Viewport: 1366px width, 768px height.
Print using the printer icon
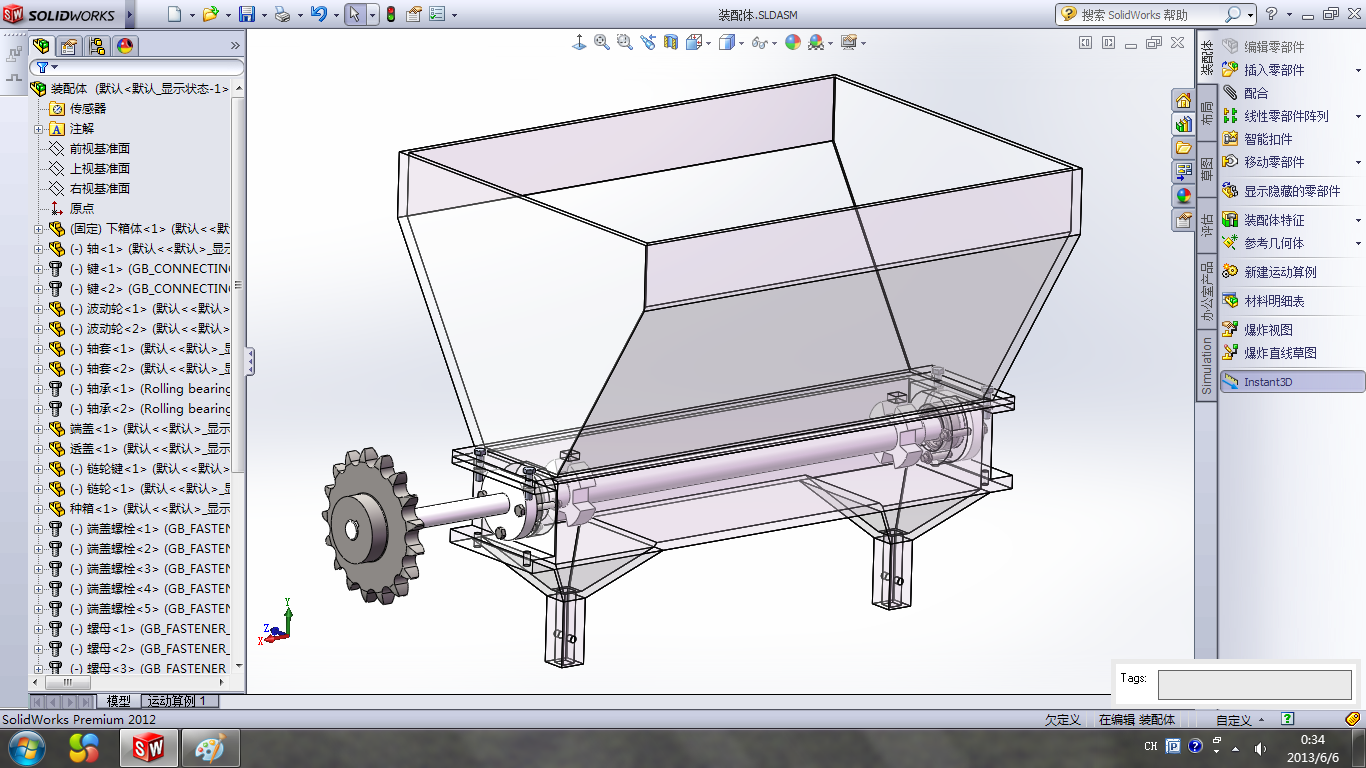282,14
